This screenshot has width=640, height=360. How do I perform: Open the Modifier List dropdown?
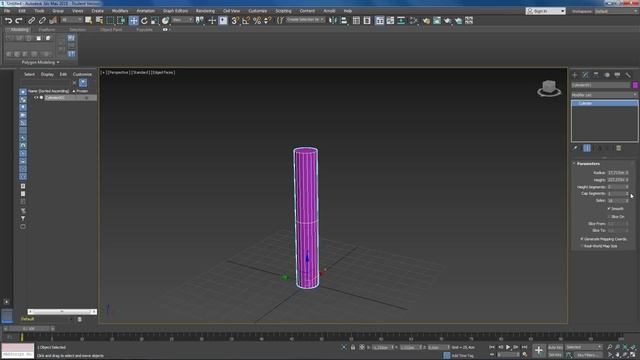(x=604, y=95)
